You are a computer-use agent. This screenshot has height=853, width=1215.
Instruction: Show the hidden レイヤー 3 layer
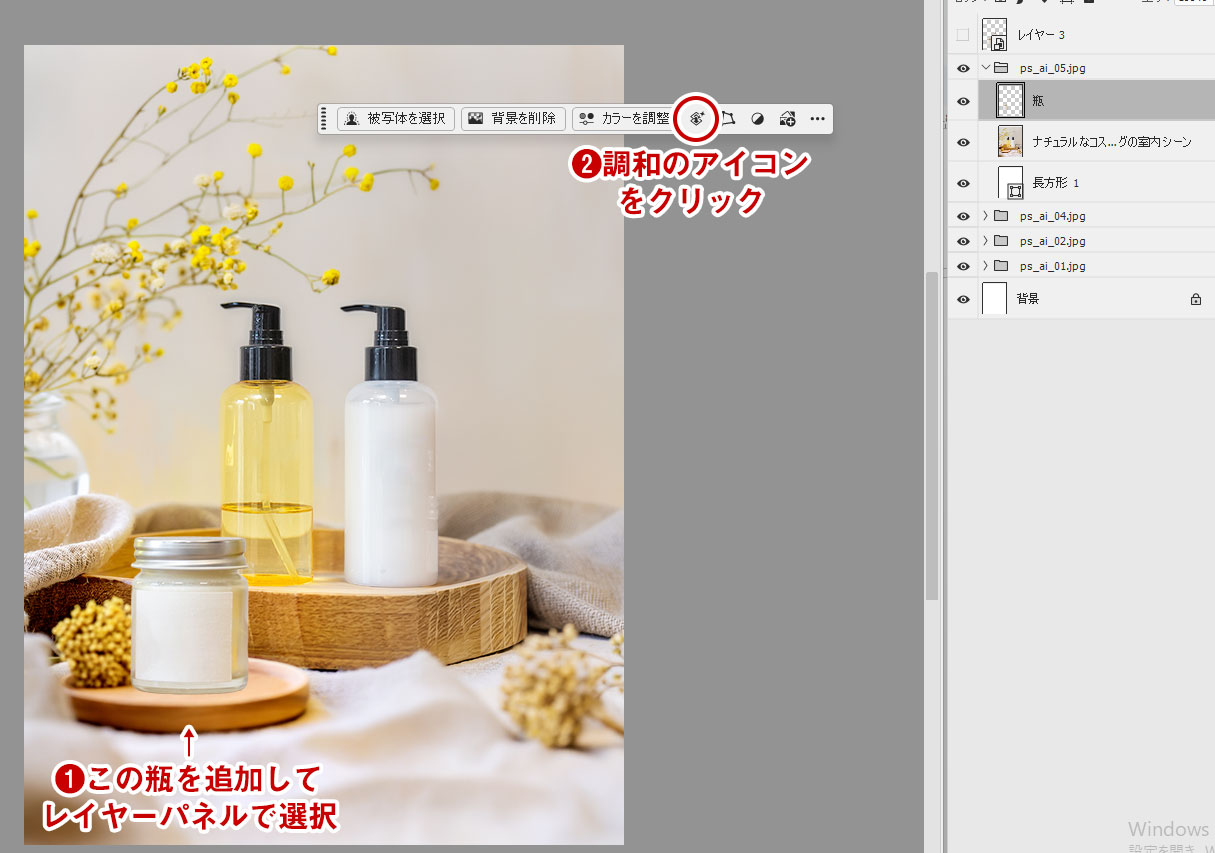(963, 35)
